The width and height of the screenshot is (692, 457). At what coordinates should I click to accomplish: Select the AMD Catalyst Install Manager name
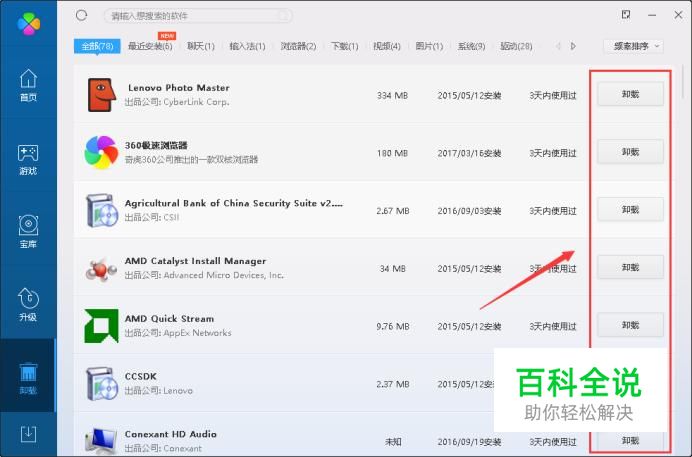coord(196,261)
